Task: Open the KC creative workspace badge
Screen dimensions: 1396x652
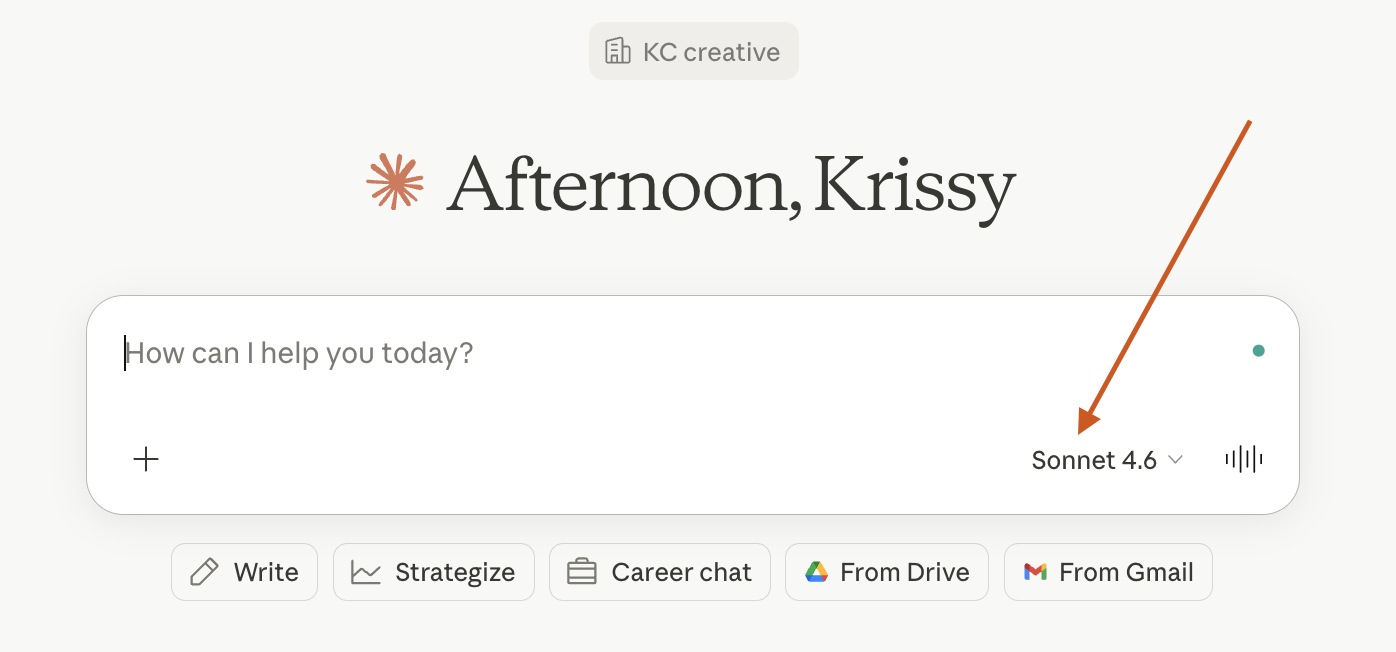Action: click(x=694, y=51)
